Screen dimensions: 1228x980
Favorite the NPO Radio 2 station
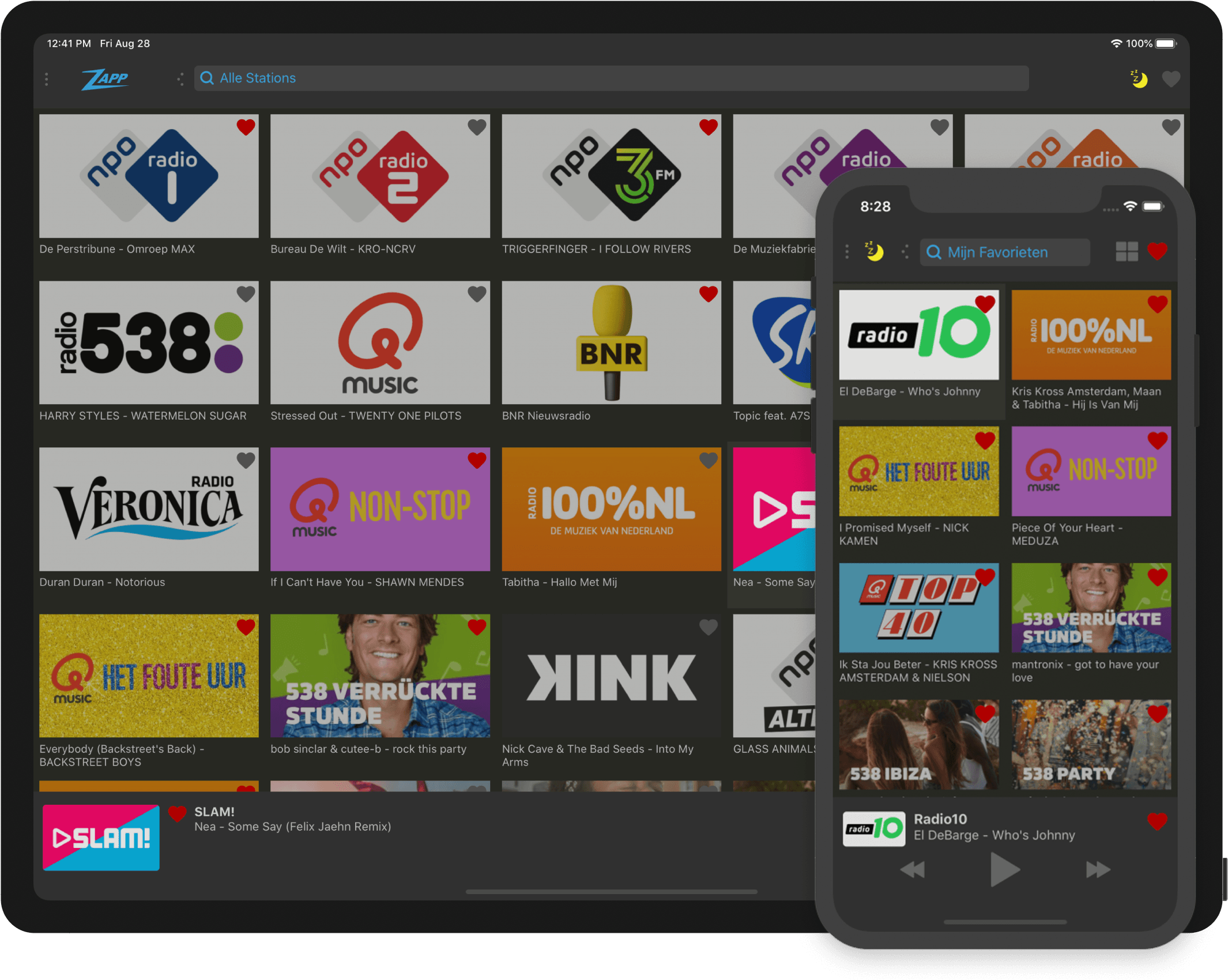pyautogui.click(x=477, y=127)
